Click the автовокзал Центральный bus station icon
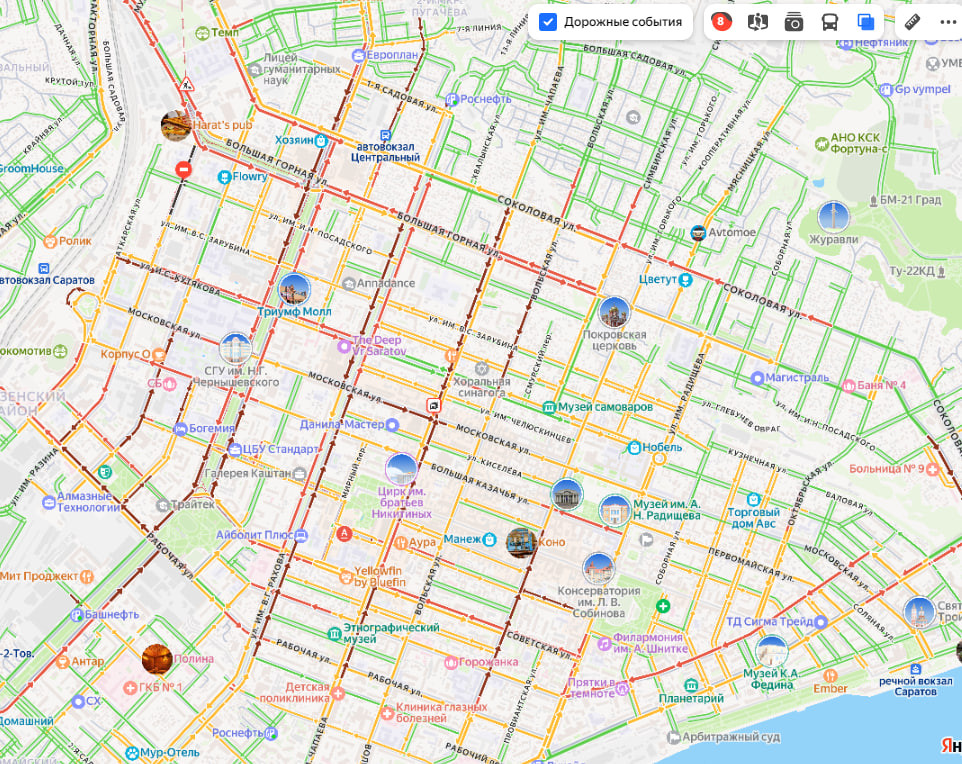 [x=386, y=135]
